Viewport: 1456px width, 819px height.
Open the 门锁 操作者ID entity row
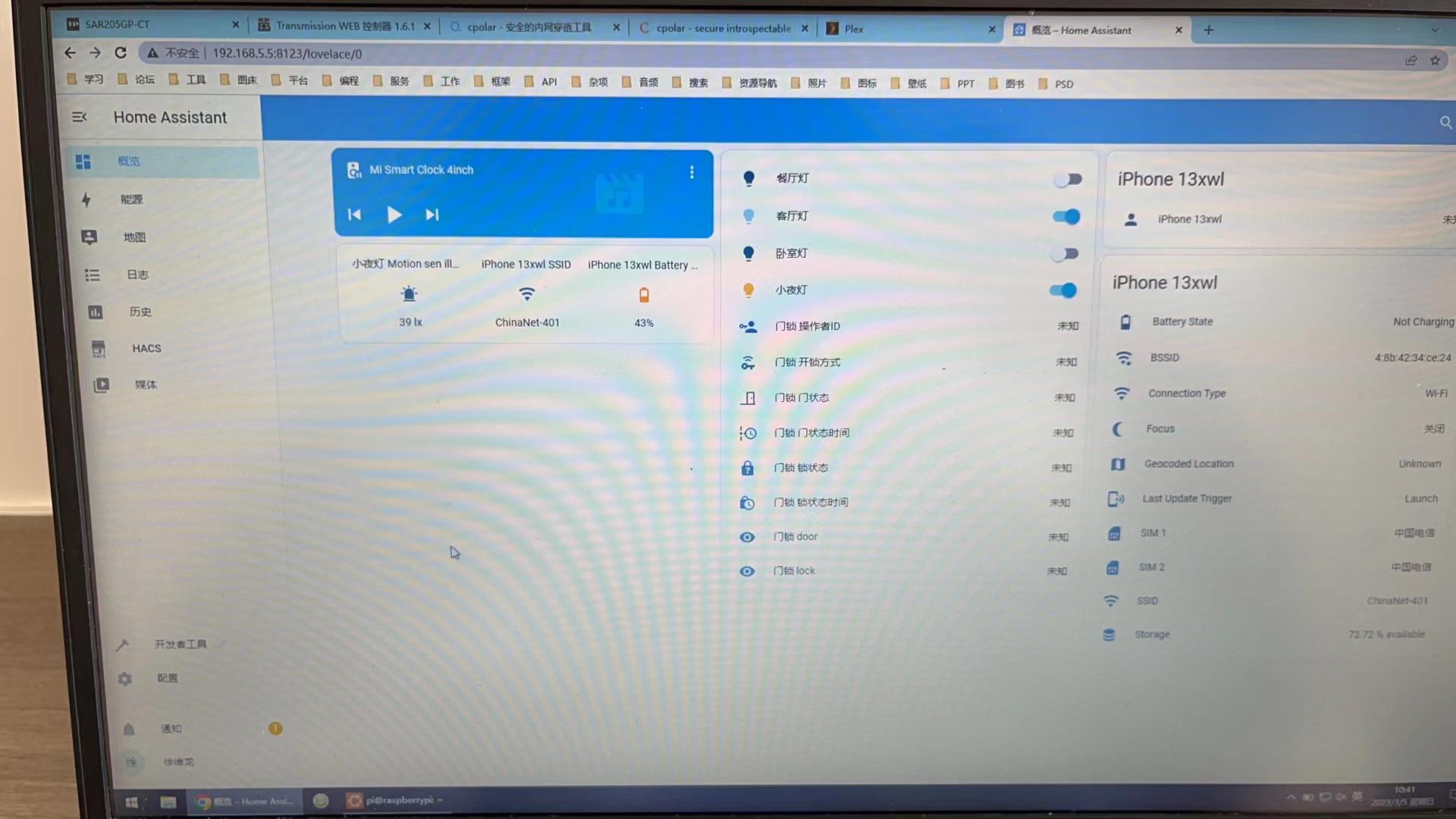click(x=908, y=326)
